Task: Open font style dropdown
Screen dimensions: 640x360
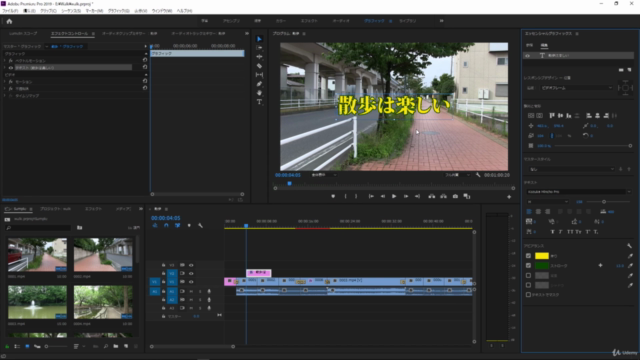Action: pos(547,202)
